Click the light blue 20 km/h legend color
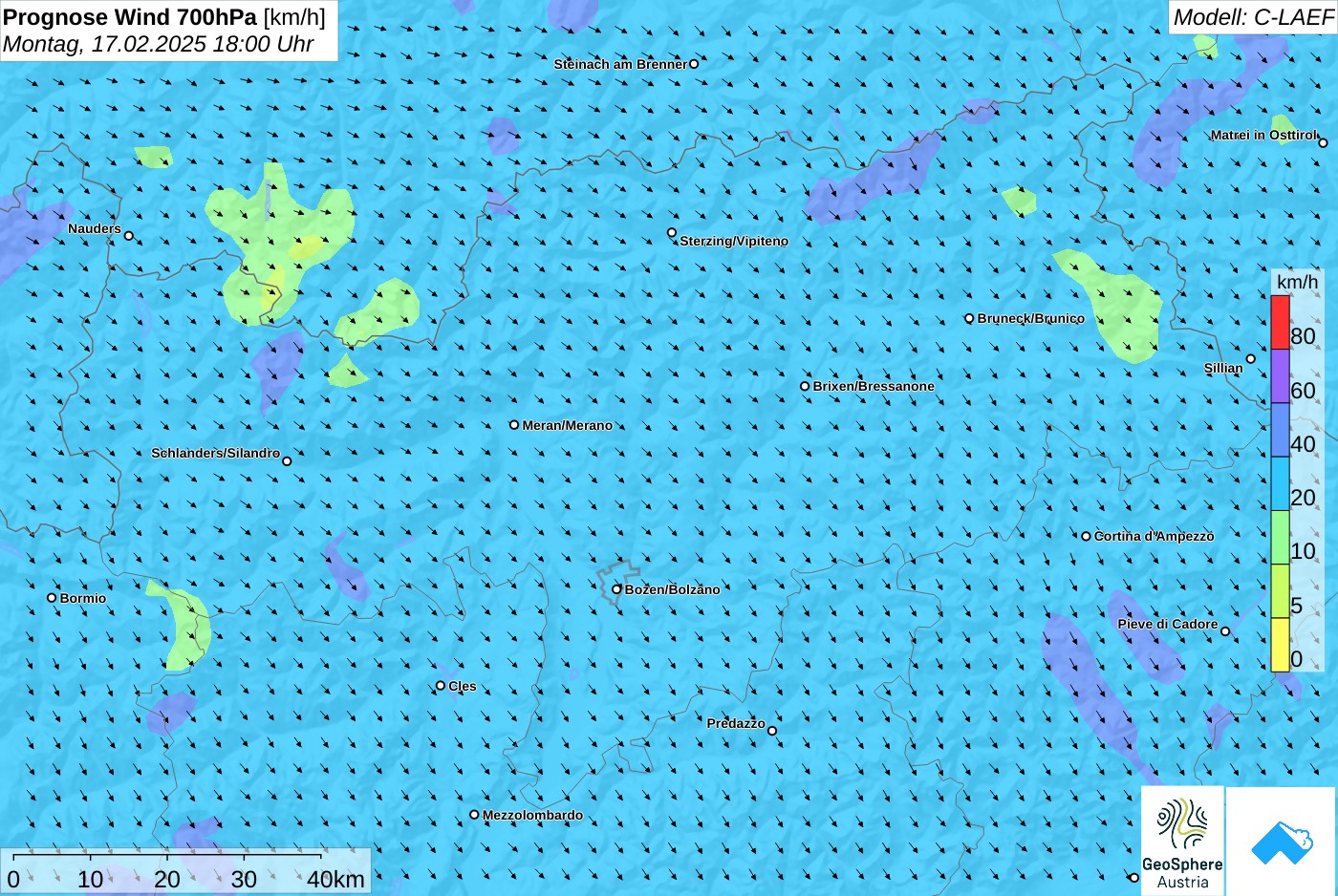The image size is (1338, 896). (x=1280, y=484)
